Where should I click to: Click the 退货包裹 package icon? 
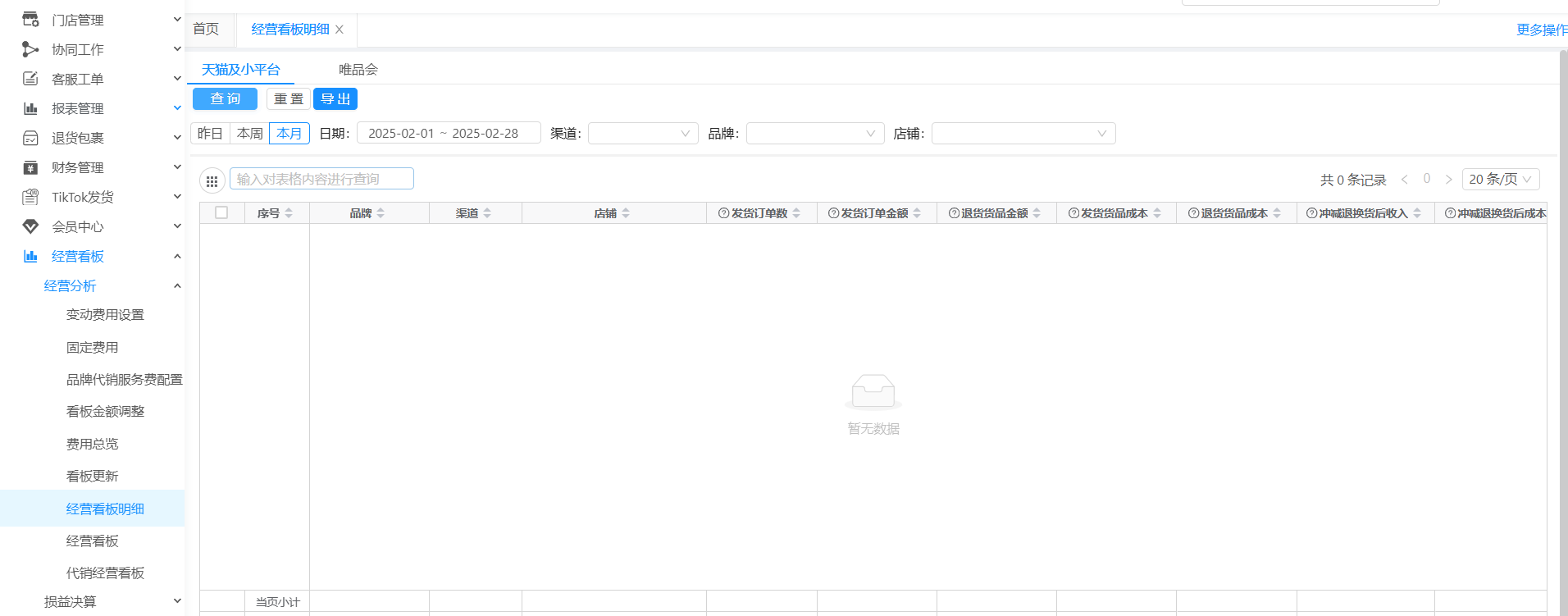click(x=30, y=138)
